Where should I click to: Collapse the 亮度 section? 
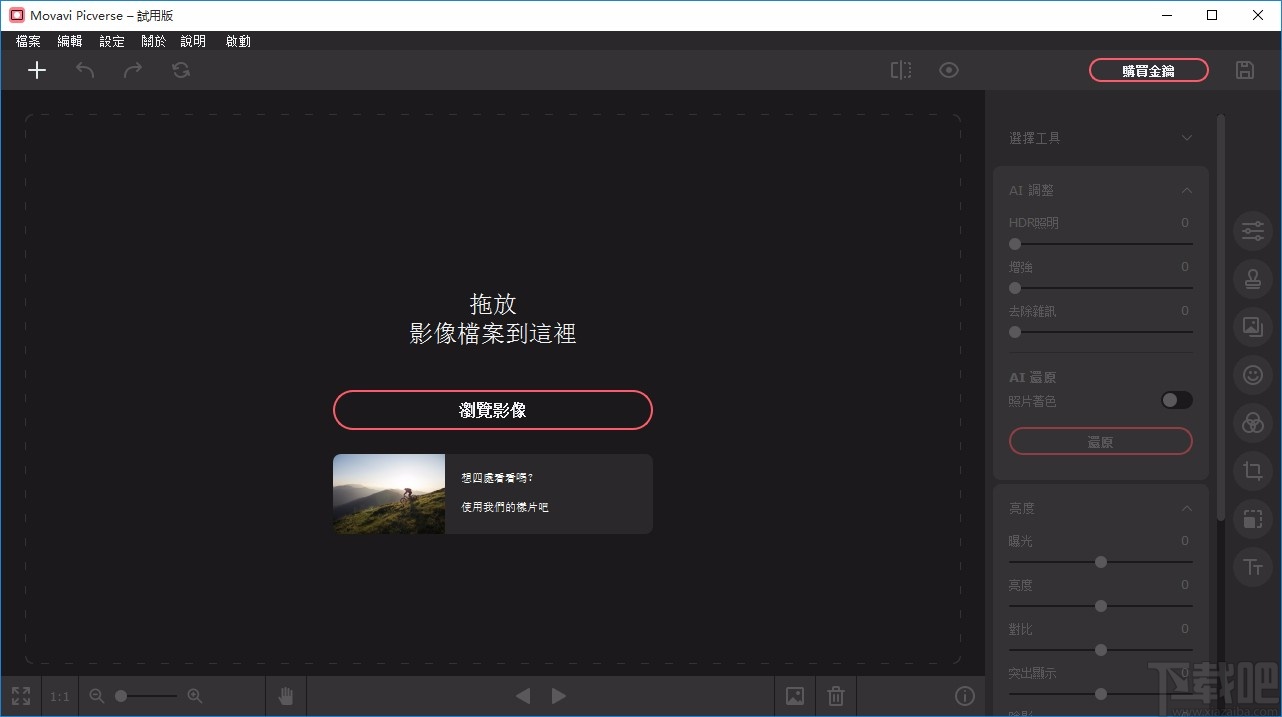click(1186, 507)
